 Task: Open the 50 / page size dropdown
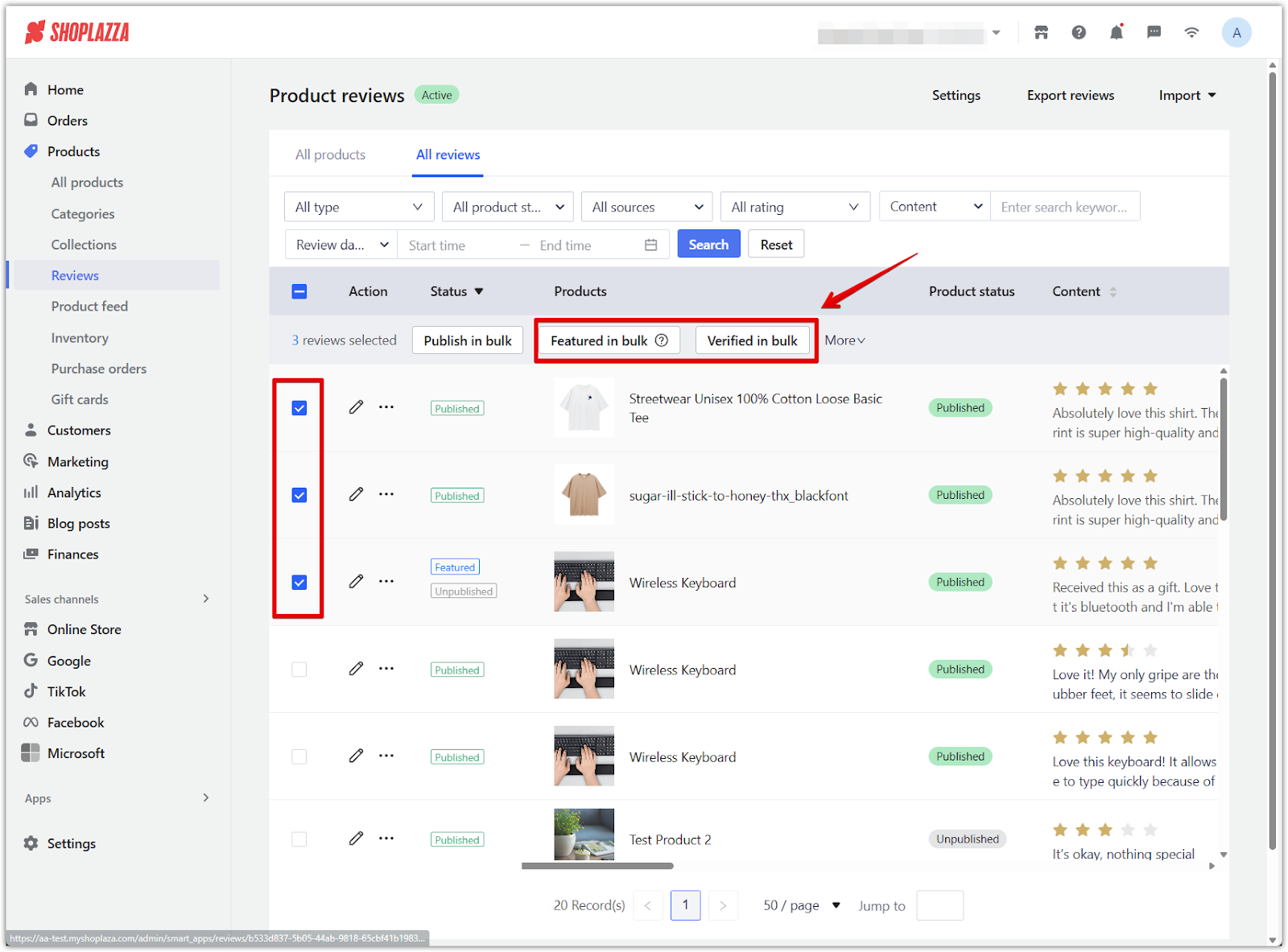pos(802,905)
